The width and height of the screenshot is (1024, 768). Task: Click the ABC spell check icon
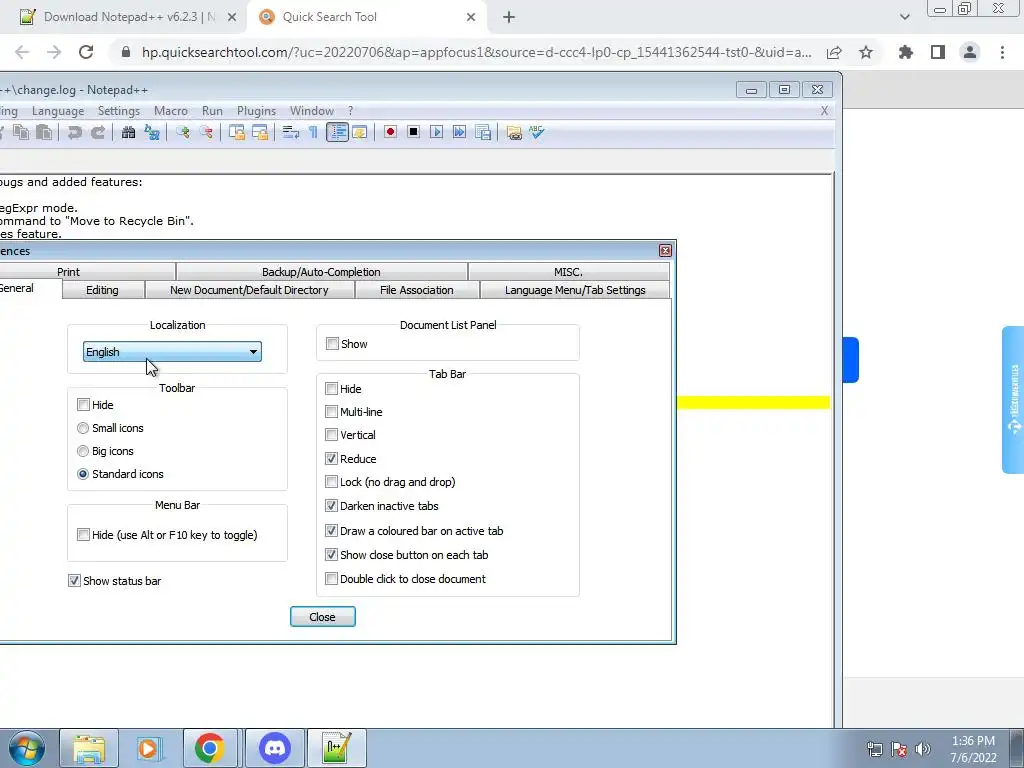(x=537, y=133)
